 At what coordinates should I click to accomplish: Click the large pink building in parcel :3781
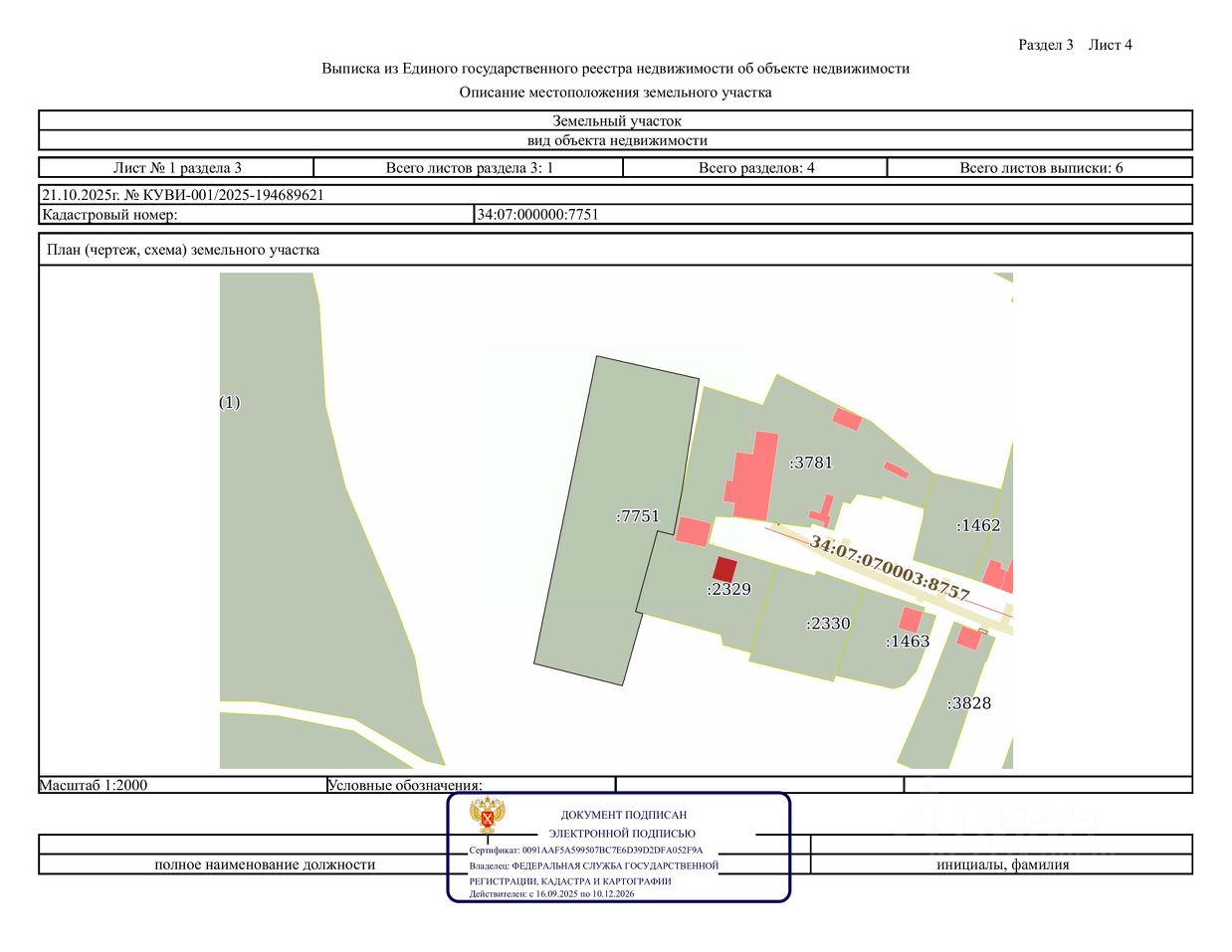[752, 476]
